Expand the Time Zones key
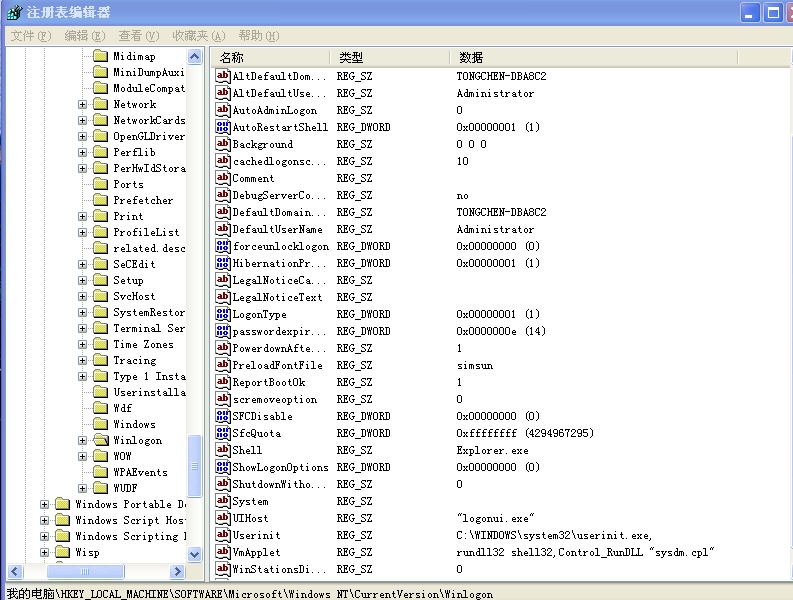The image size is (793, 600). [x=82, y=345]
